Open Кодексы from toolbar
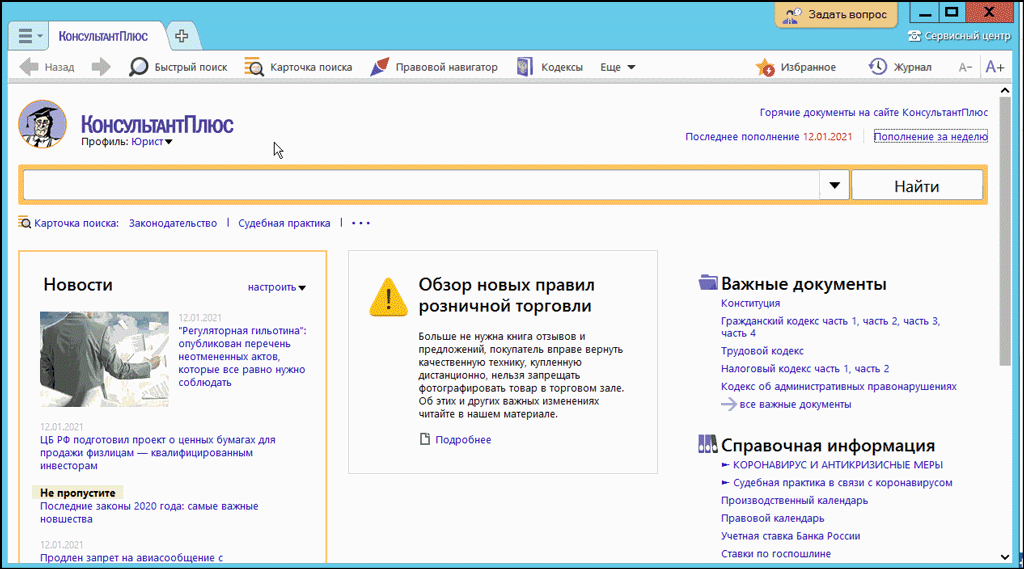 click(x=550, y=67)
